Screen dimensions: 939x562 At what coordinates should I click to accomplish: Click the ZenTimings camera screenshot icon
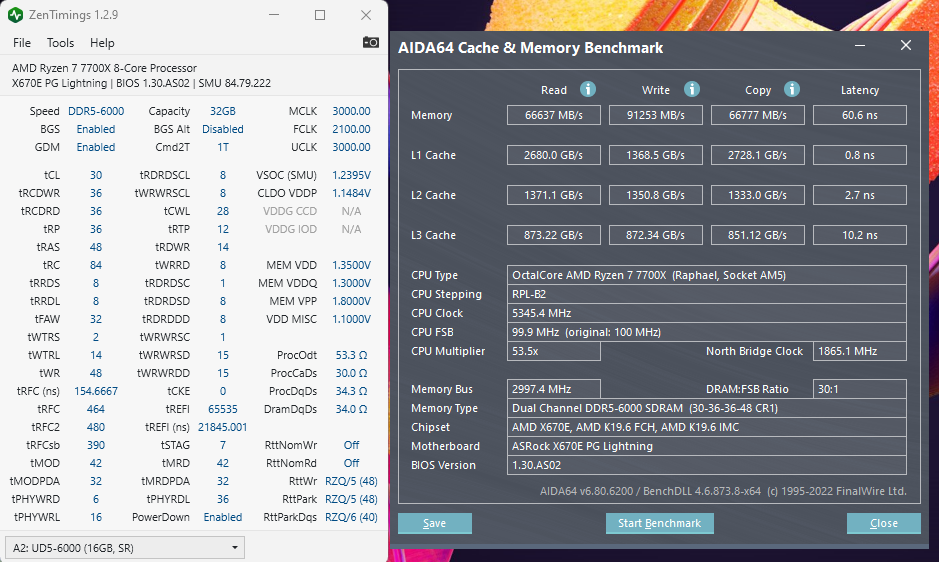point(371,43)
